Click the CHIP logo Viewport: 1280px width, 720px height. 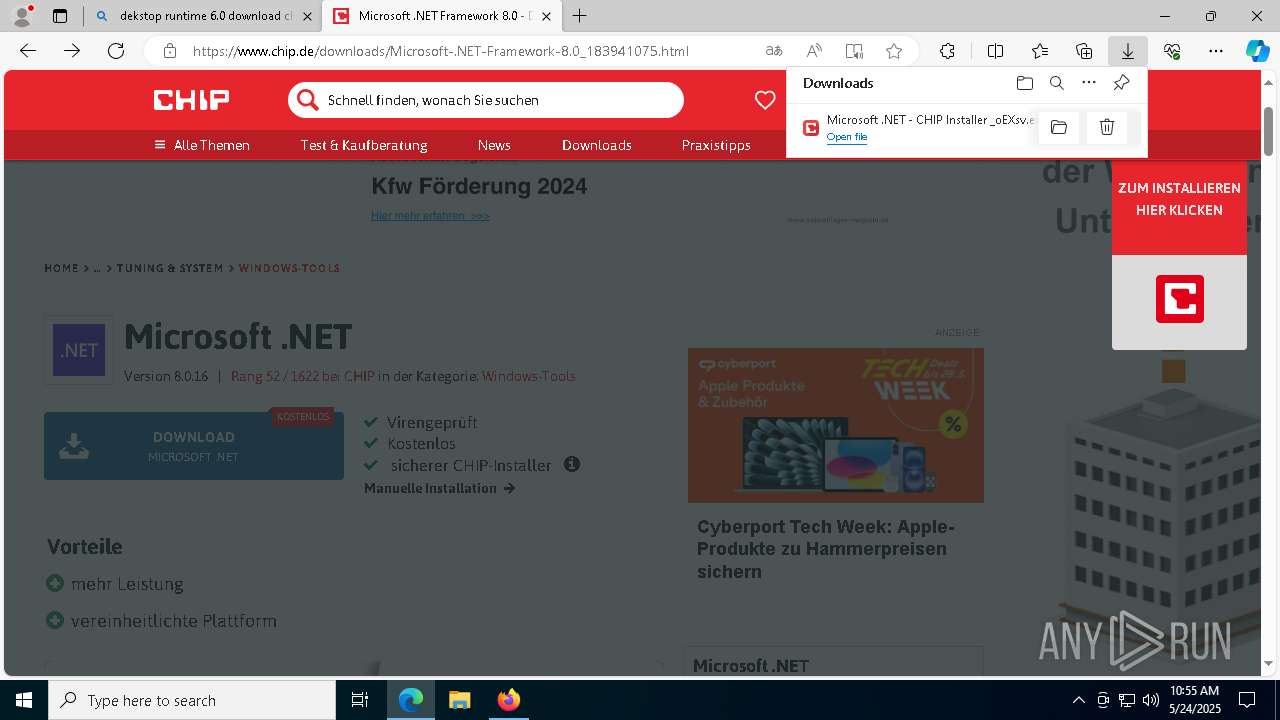191,99
